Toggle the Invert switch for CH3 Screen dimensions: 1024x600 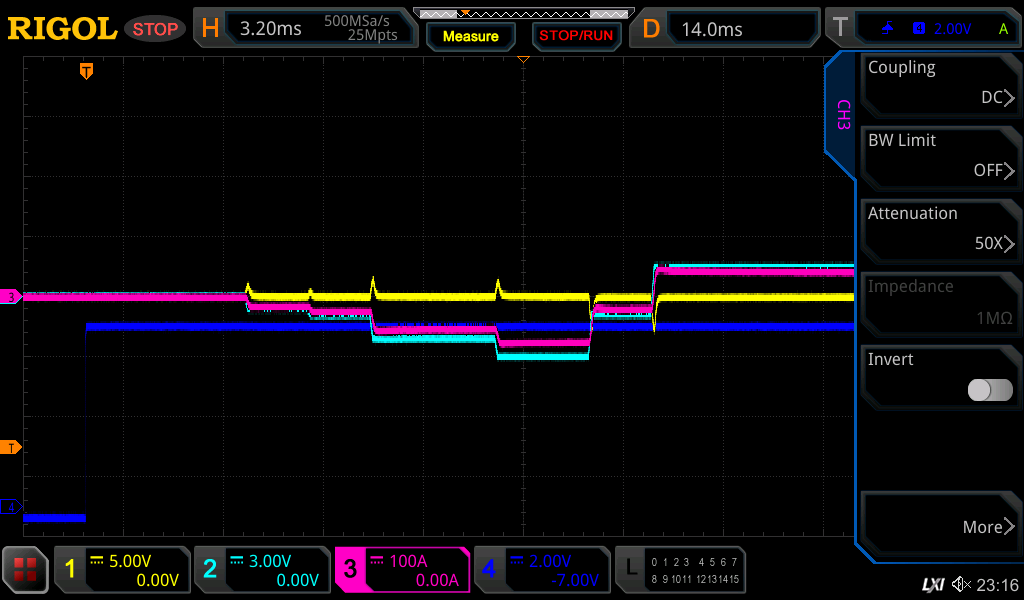tap(990, 390)
